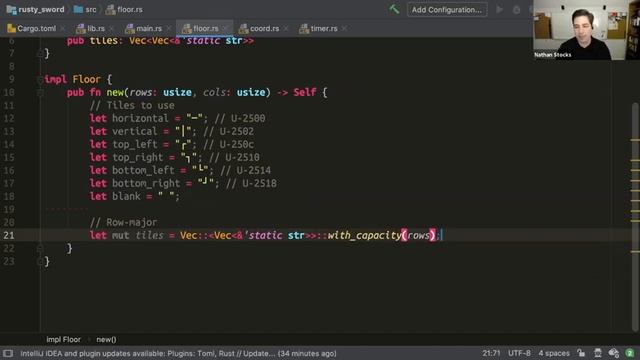Open the Add Configuration dropdown

(x=447, y=9)
